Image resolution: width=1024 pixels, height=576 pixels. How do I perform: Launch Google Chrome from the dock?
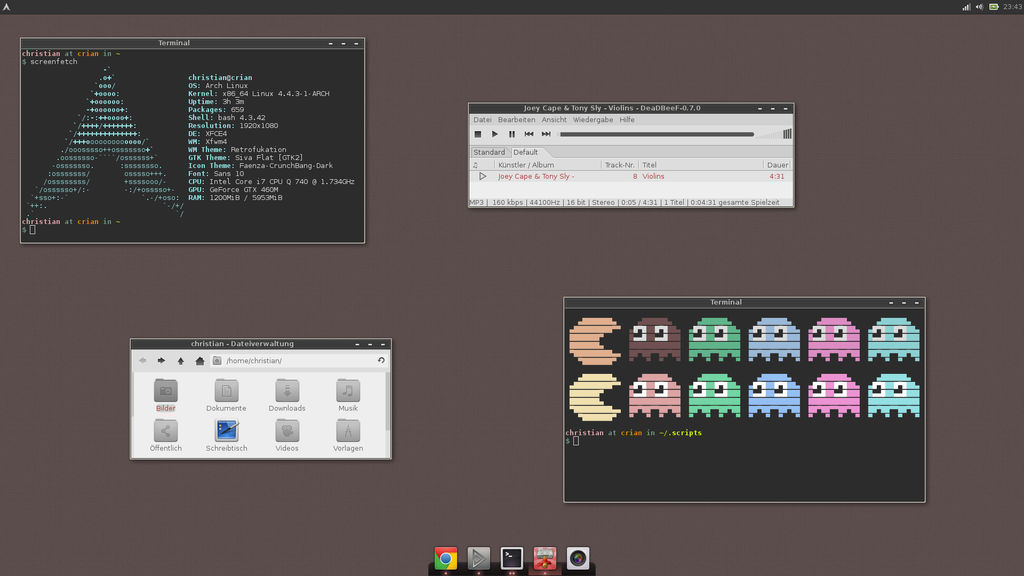point(445,558)
